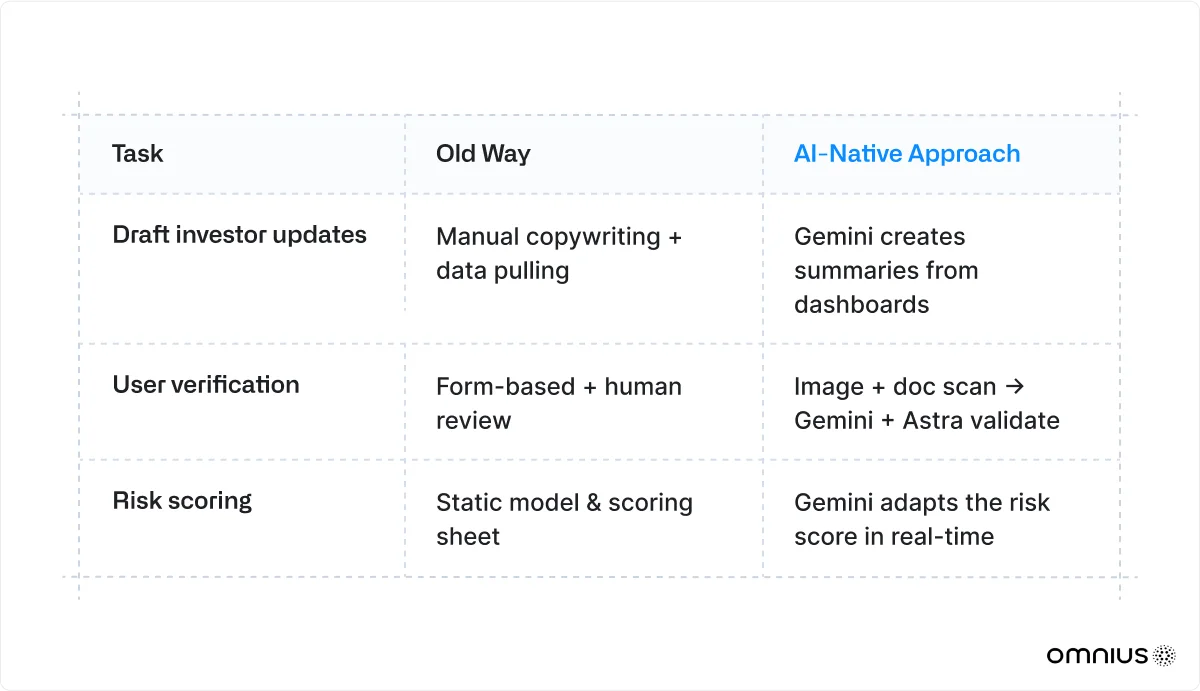1200x691 pixels.
Task: Click the plus sign after Manual copywriting
Action: coord(675,238)
